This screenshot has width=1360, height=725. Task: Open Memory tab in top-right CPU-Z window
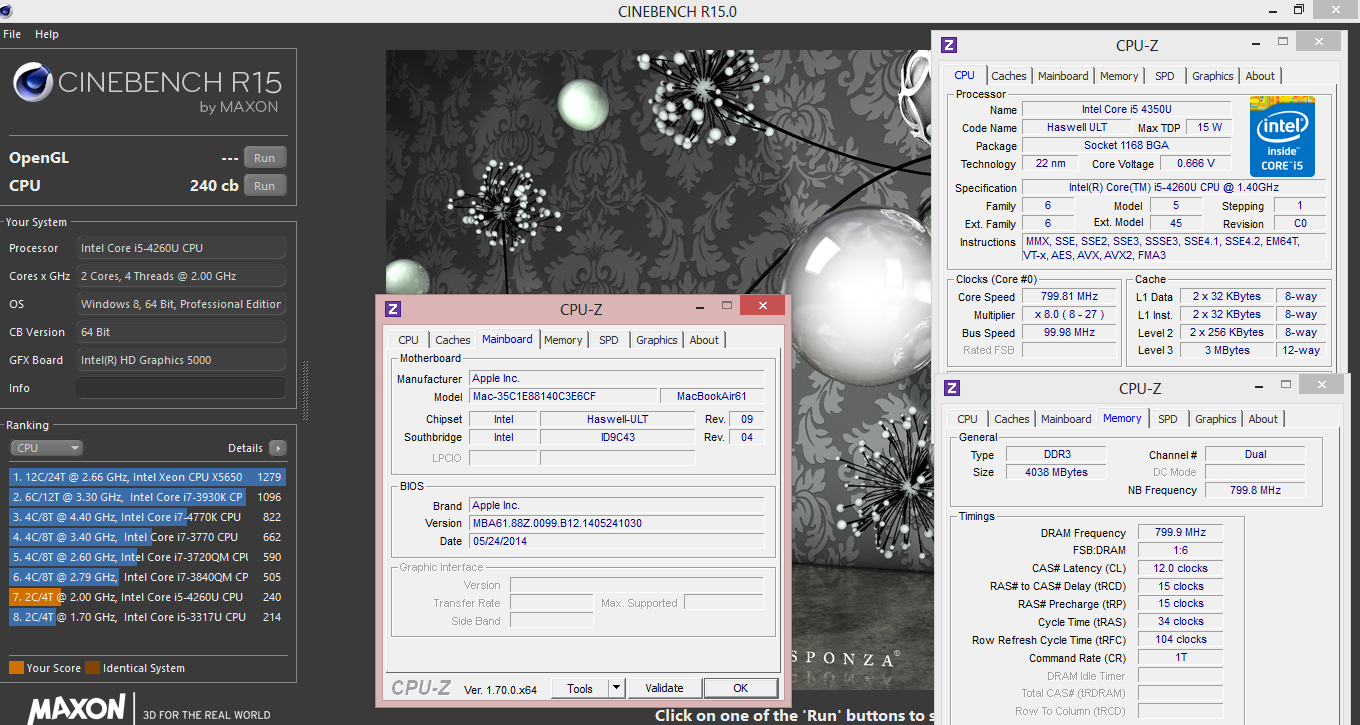(x=1119, y=76)
